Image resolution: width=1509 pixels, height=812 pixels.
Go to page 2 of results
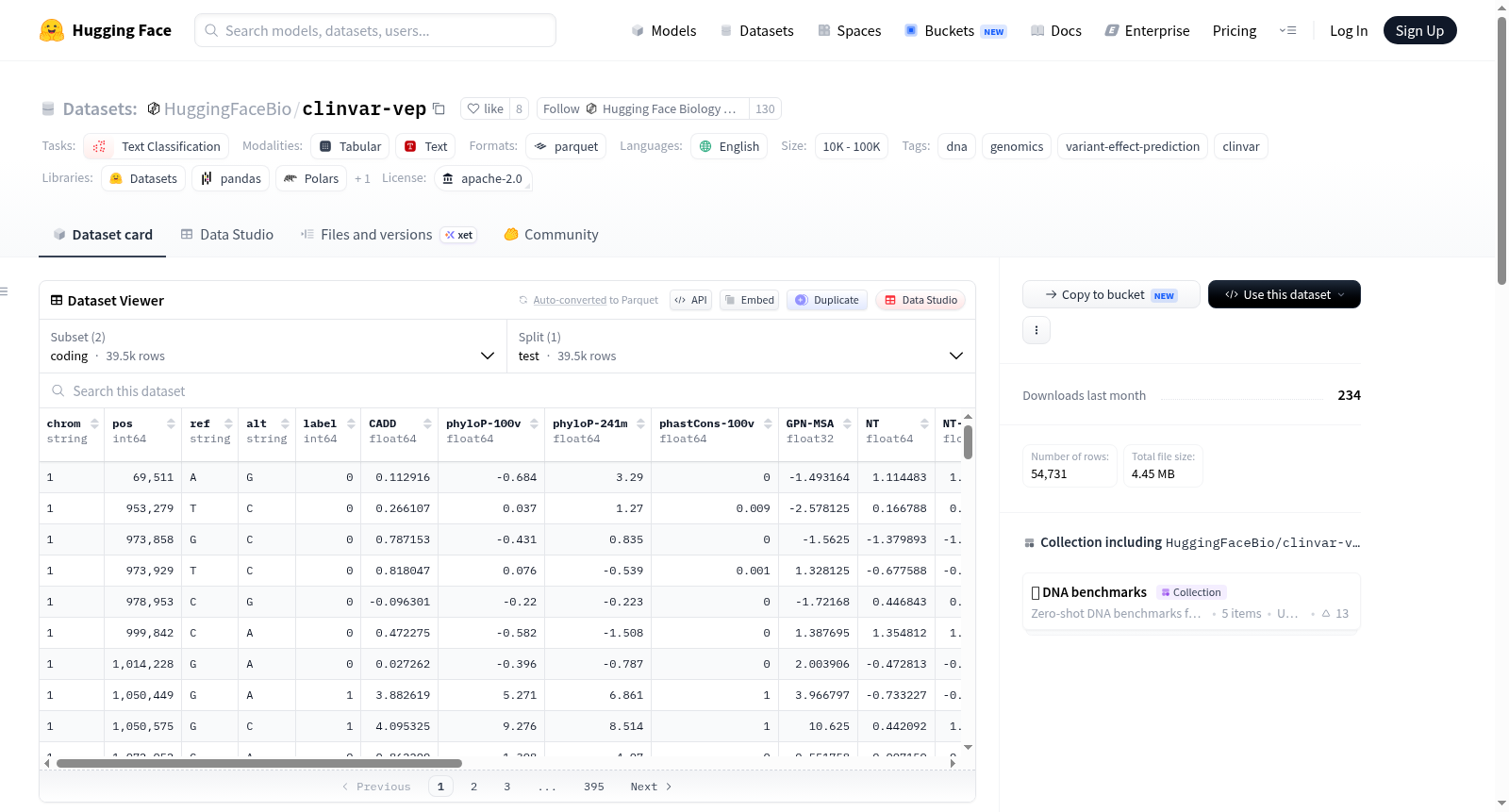[473, 787]
